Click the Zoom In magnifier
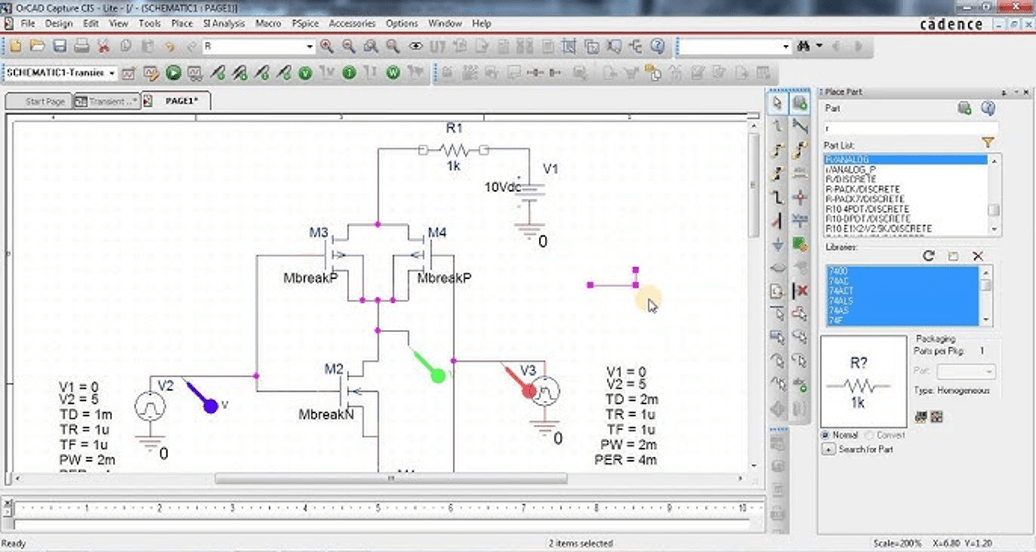1036x552 pixels. tap(326, 46)
